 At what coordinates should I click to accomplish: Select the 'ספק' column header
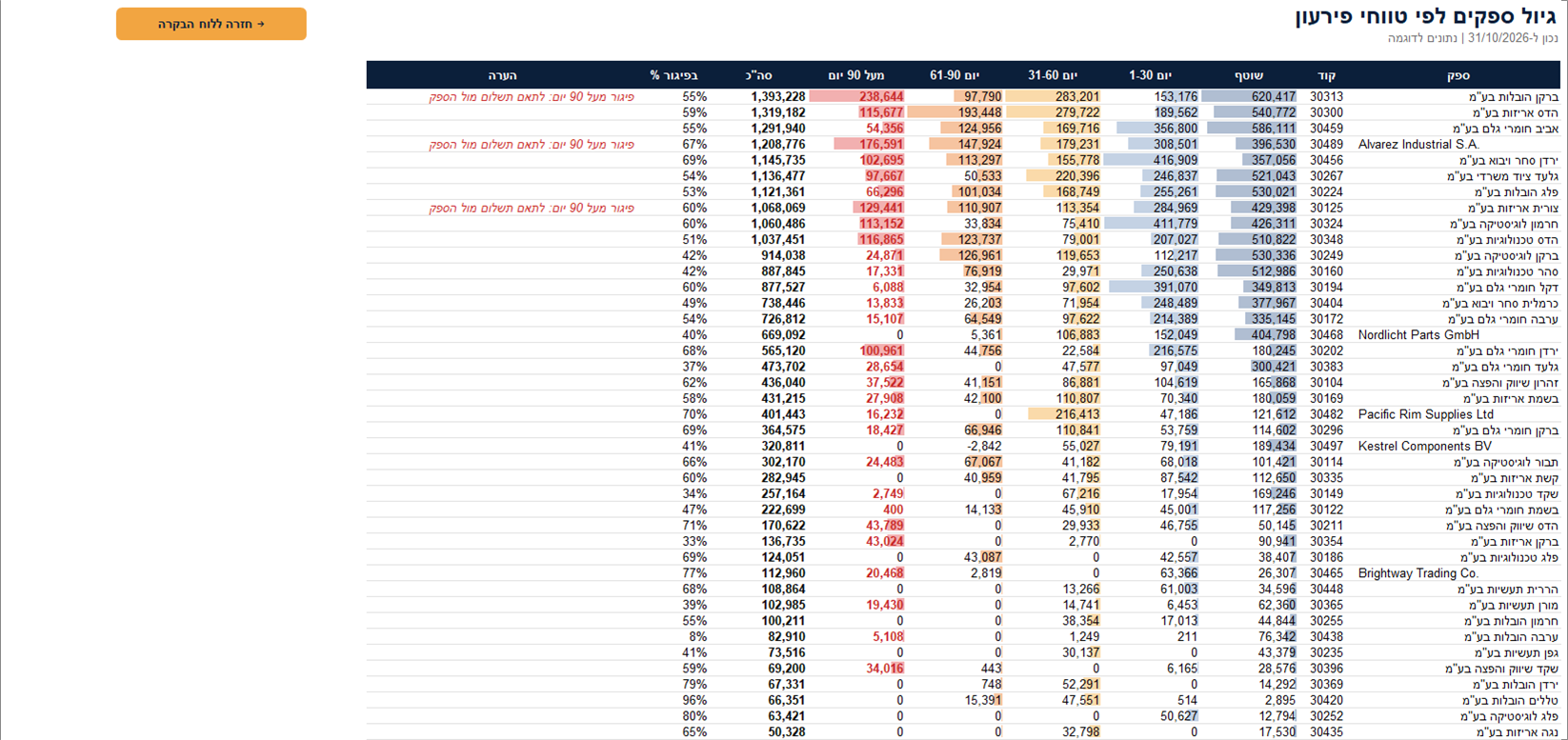(1457, 75)
